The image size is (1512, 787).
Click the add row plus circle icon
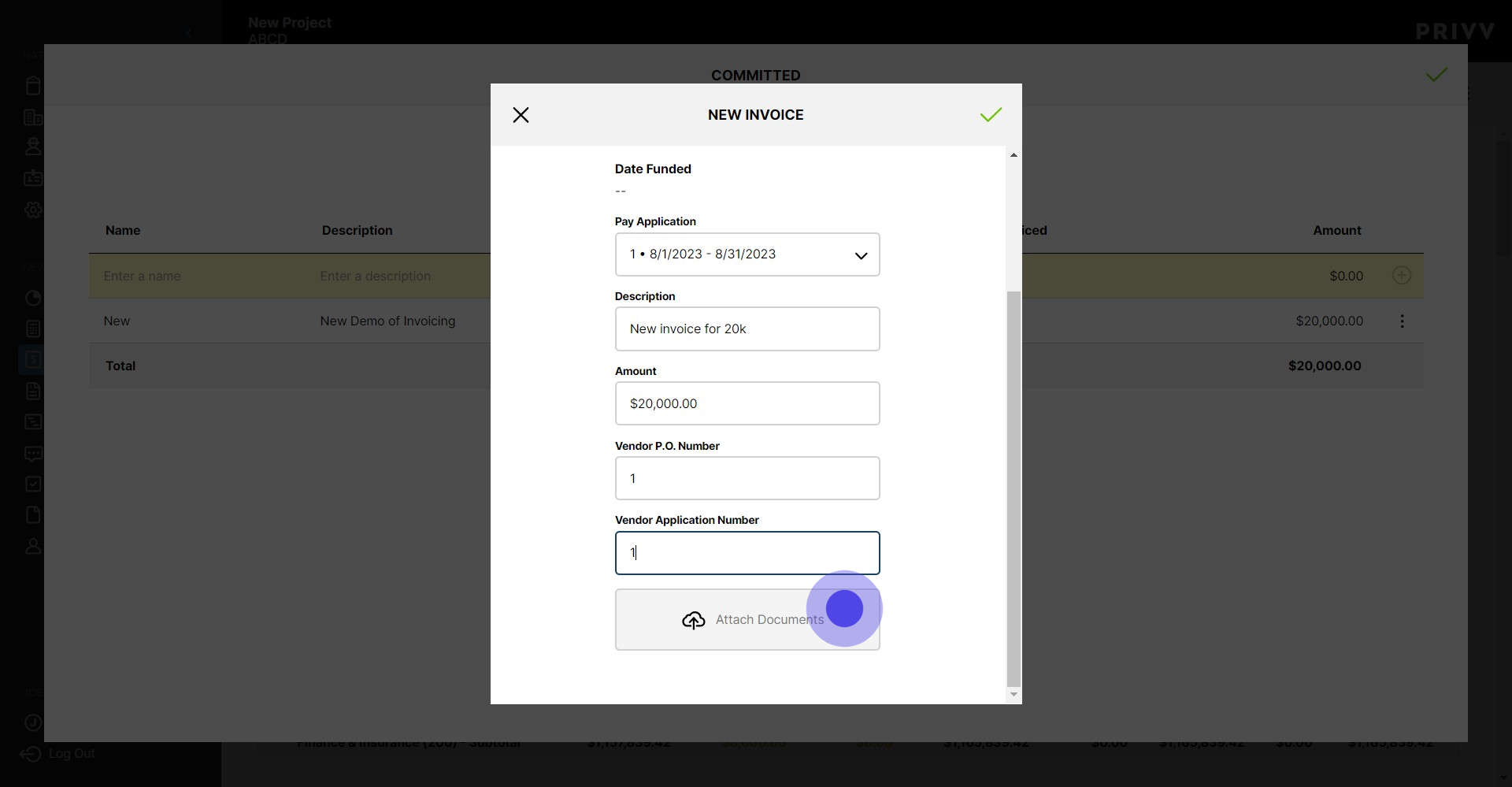tap(1402, 276)
